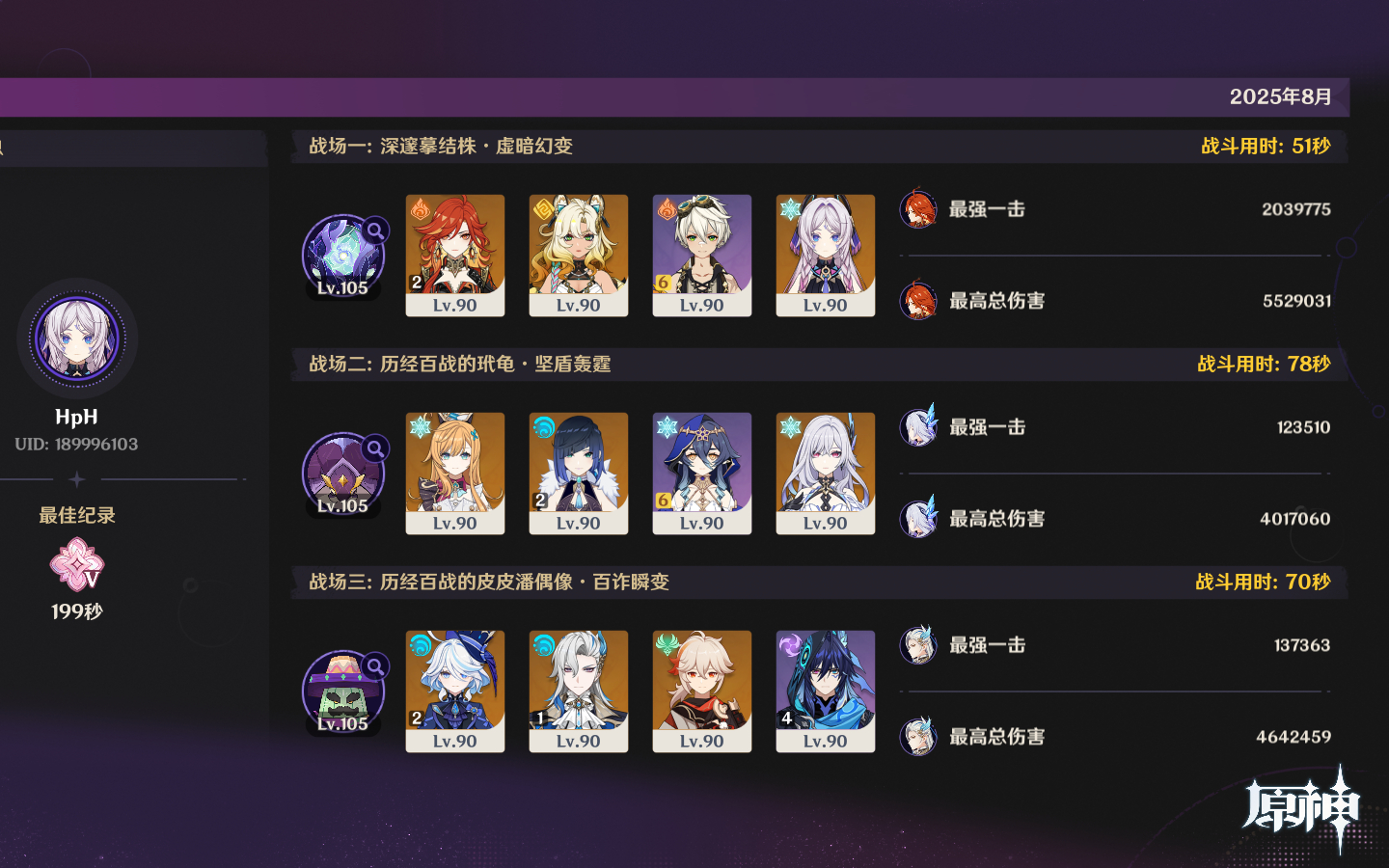Inspect the battlefield one Lv.105 boss icon
This screenshot has width=1389, height=868.
(x=344, y=256)
